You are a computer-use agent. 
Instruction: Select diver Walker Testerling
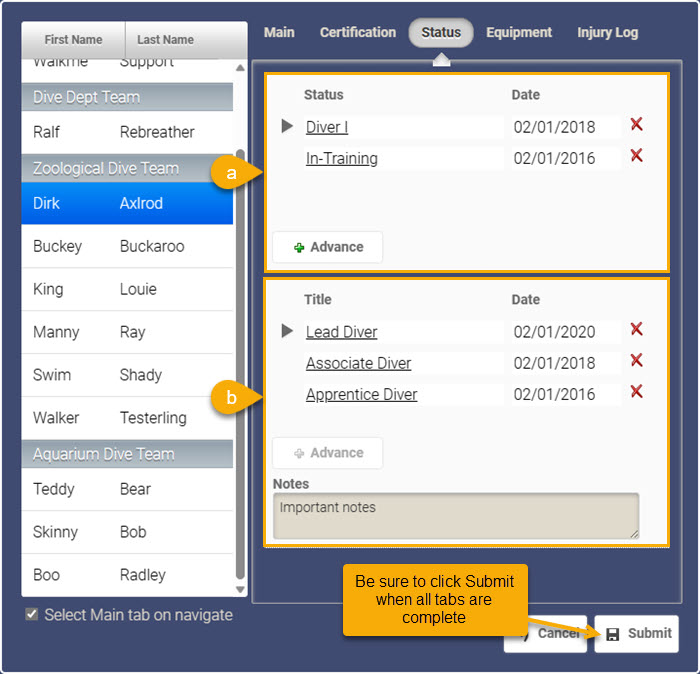point(127,418)
